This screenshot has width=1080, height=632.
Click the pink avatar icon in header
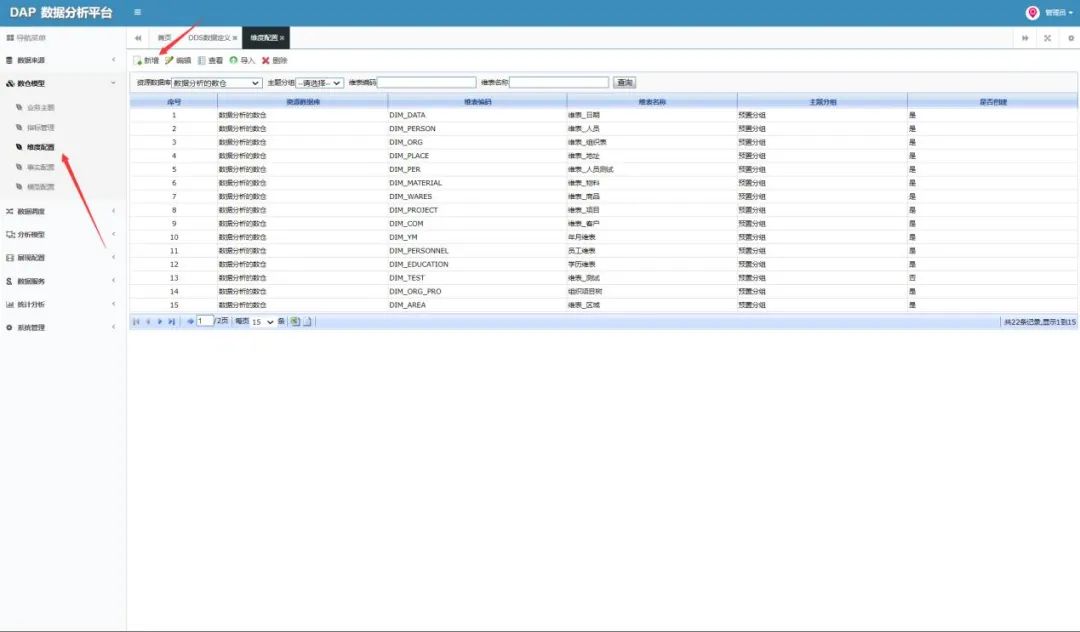tap(1032, 12)
